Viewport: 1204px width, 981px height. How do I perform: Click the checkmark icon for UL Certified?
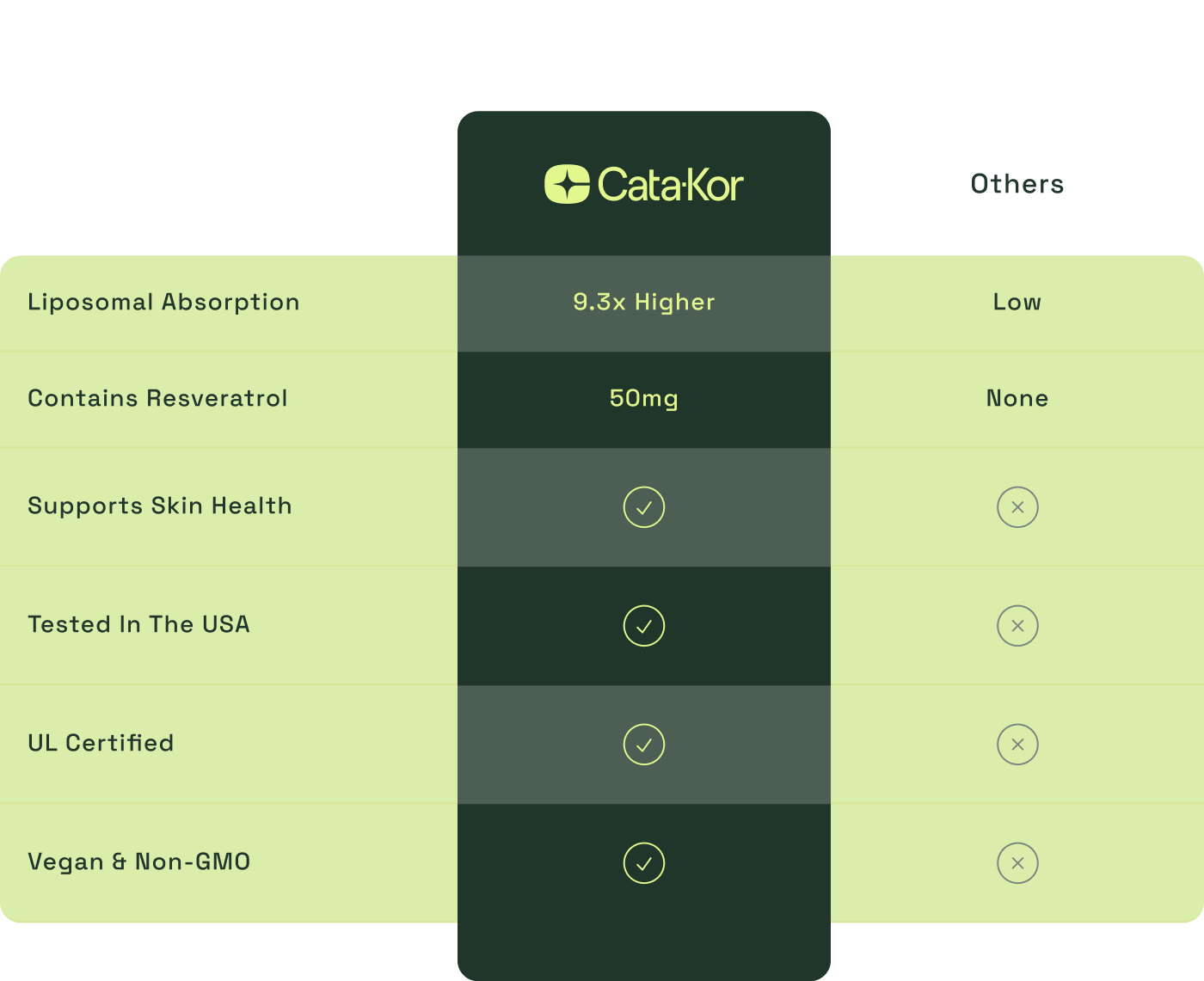pyautogui.click(x=644, y=745)
